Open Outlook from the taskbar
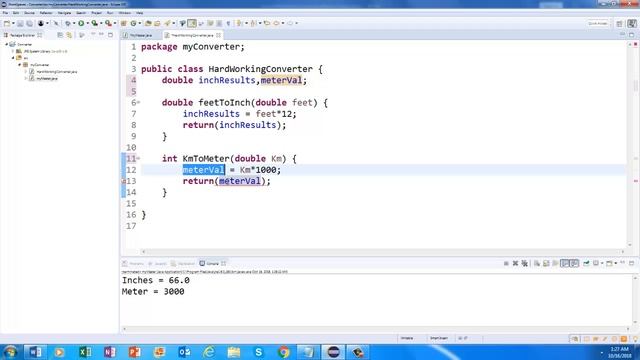The image size is (640, 360). tap(184, 352)
